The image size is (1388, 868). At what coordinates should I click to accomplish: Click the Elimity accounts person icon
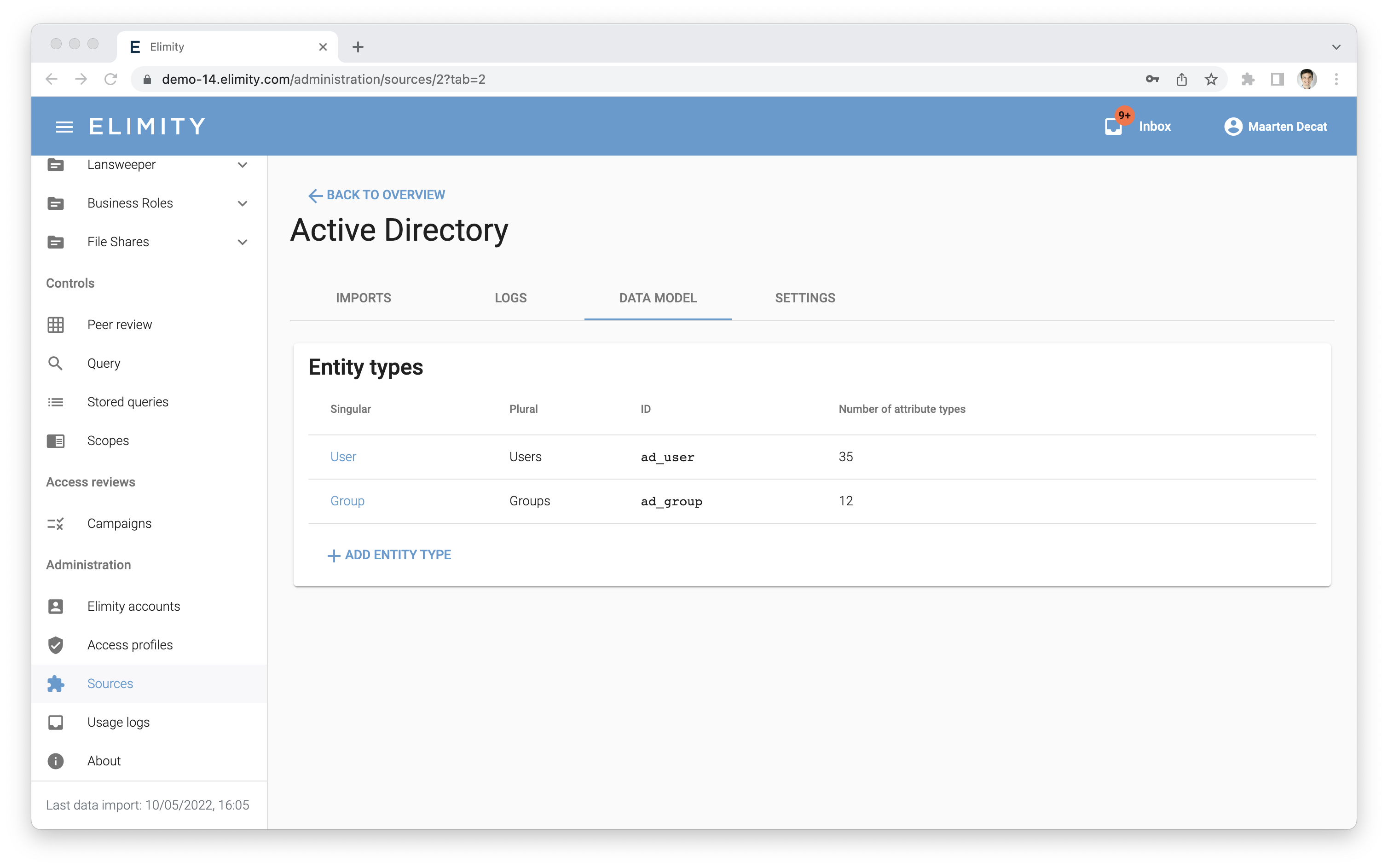(56, 606)
